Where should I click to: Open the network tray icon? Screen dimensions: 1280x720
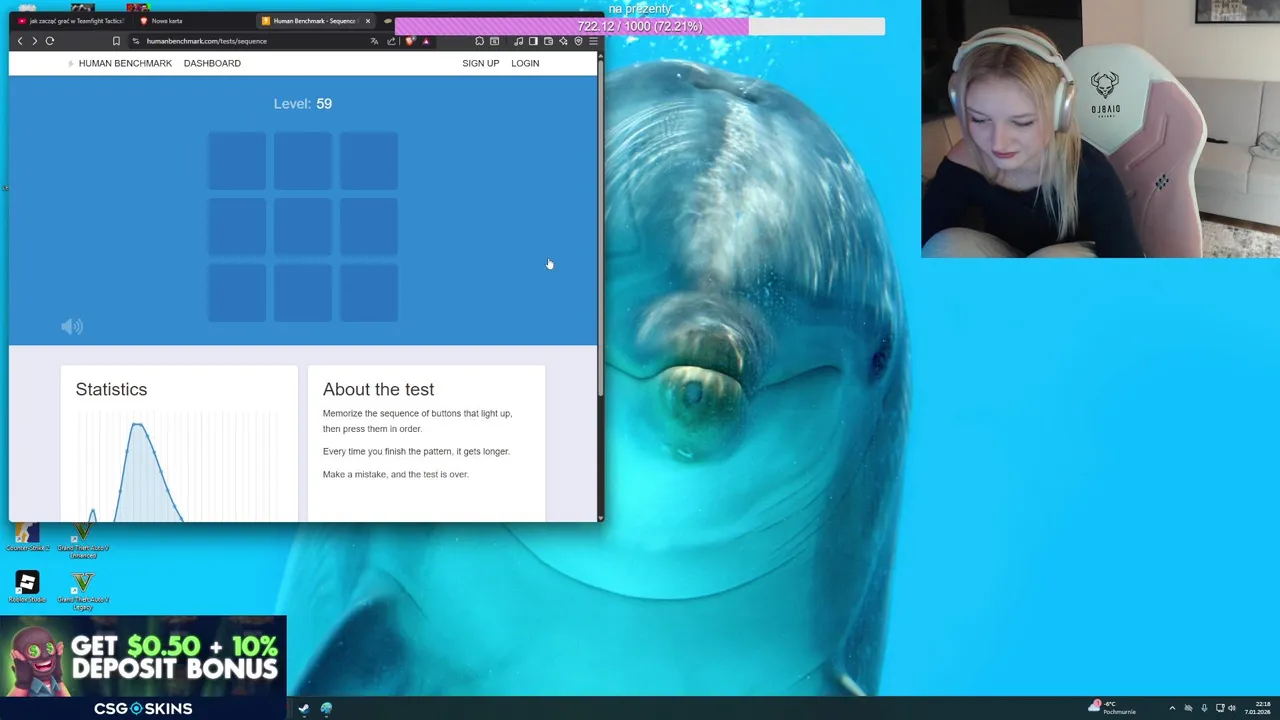(x=1220, y=708)
